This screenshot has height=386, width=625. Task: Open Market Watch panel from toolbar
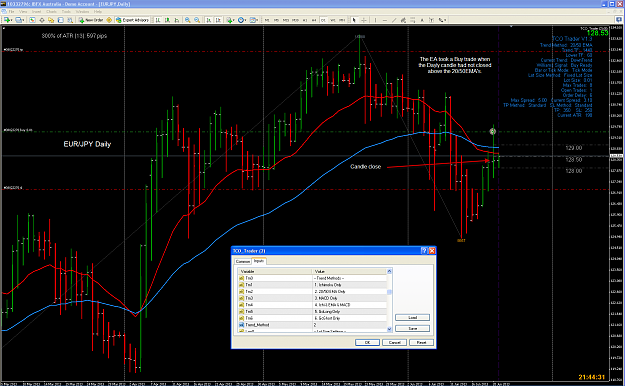coord(32,20)
